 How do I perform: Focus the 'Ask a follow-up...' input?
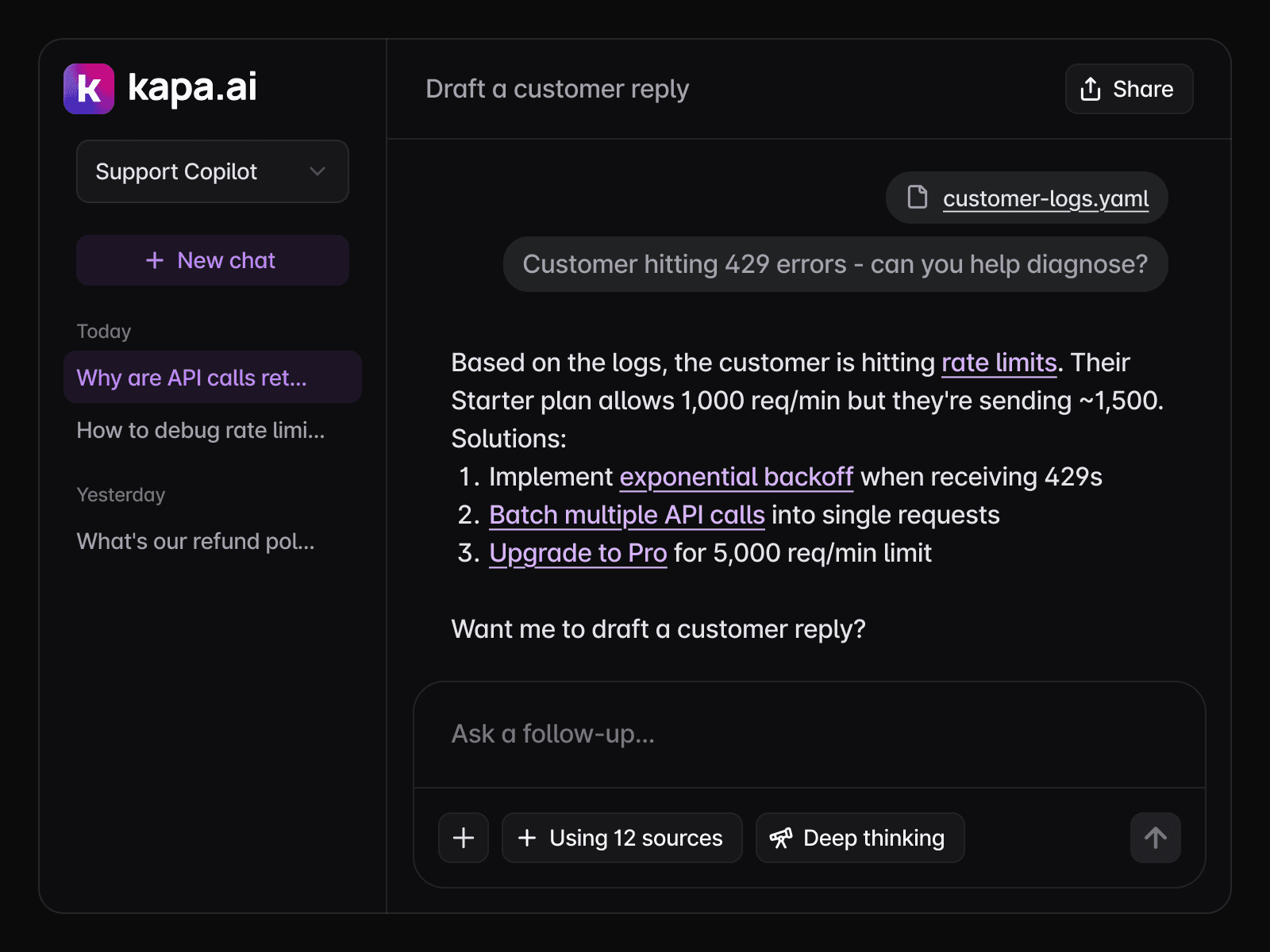click(810, 735)
